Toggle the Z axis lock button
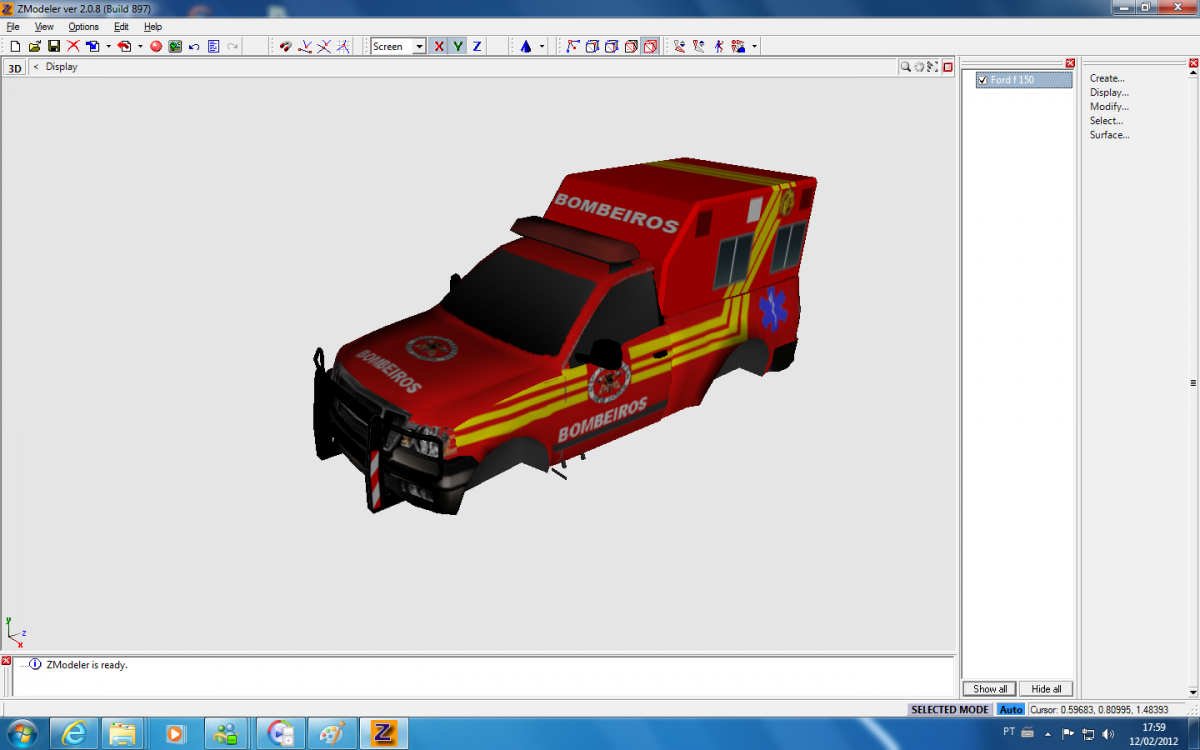 tap(477, 46)
